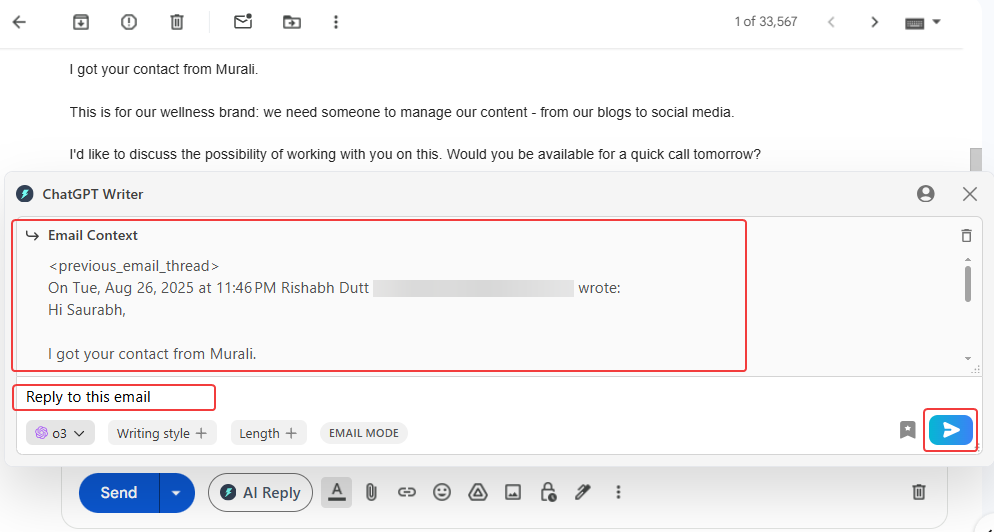Toggle text formatting options
Image resolution: width=994 pixels, height=532 pixels.
coord(337,492)
